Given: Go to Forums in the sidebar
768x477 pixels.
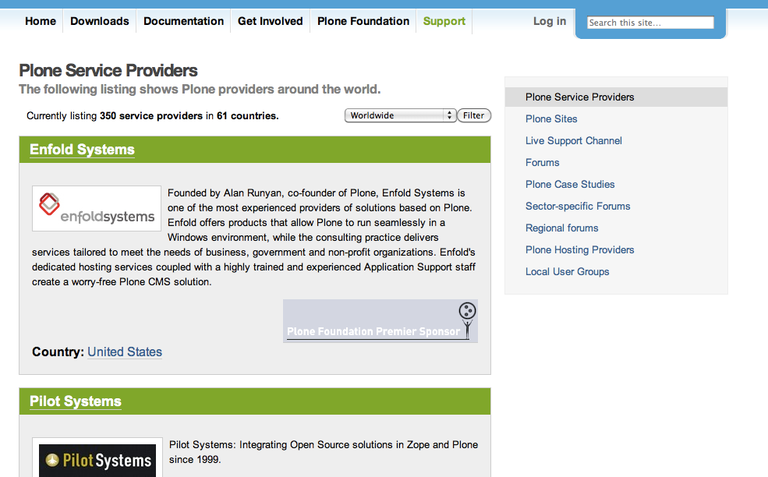Looking at the screenshot, I should point(542,163).
